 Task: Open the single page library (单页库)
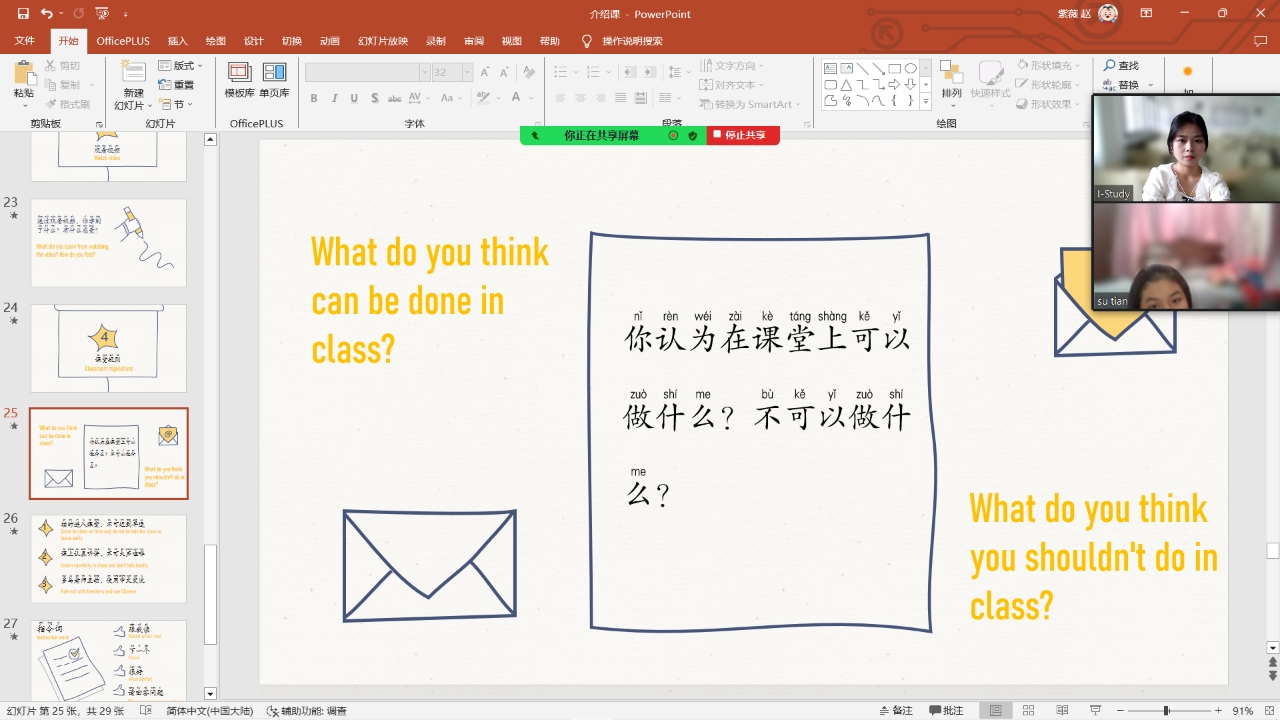[x=274, y=80]
